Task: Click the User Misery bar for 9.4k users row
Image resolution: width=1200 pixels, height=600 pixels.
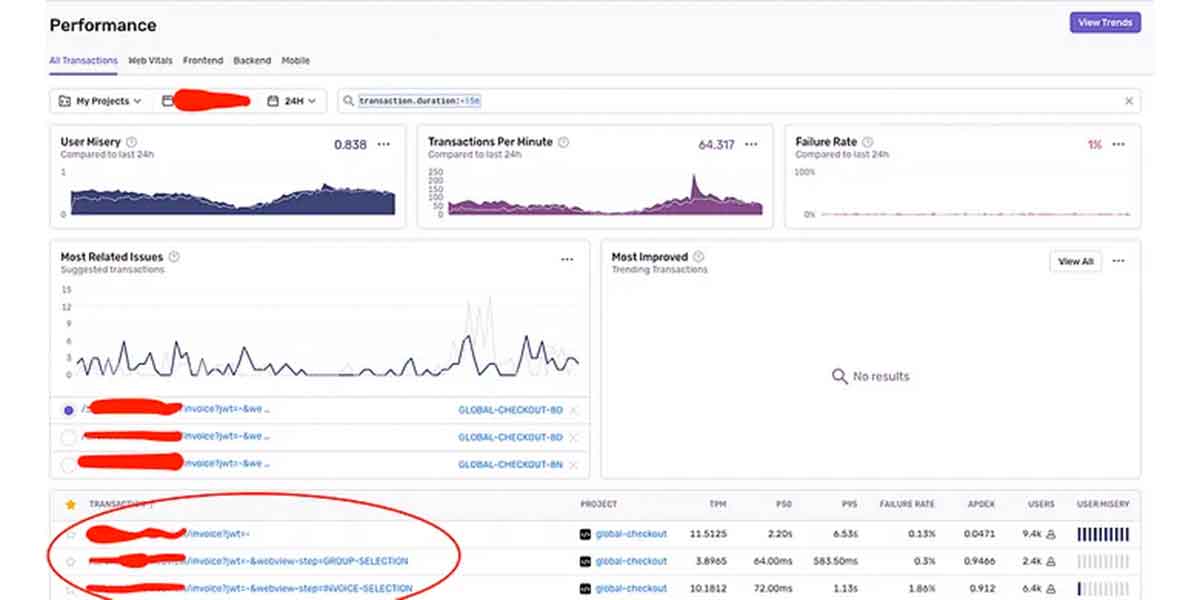Action: [1103, 534]
